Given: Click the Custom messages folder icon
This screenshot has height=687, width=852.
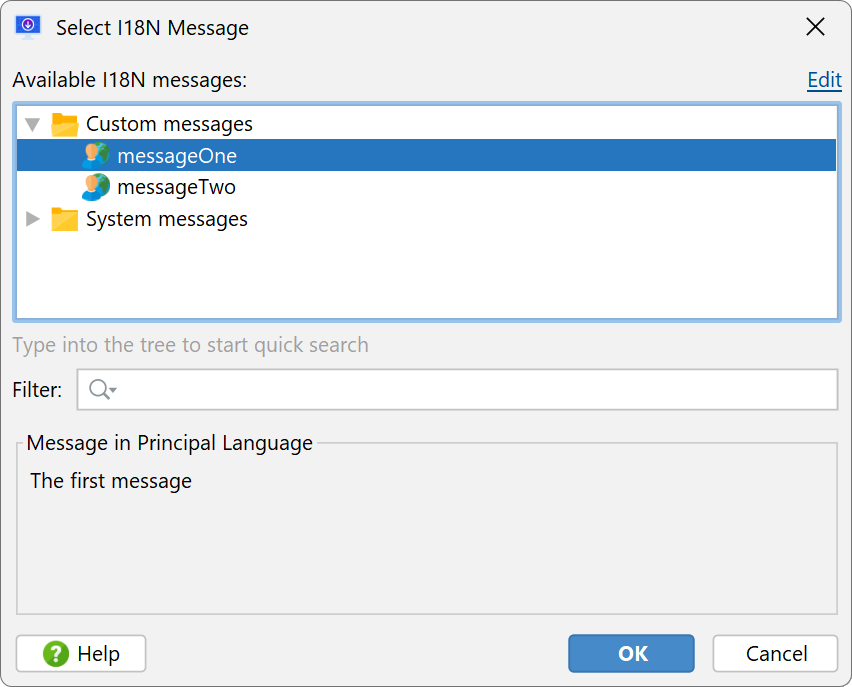Looking at the screenshot, I should click(65, 124).
